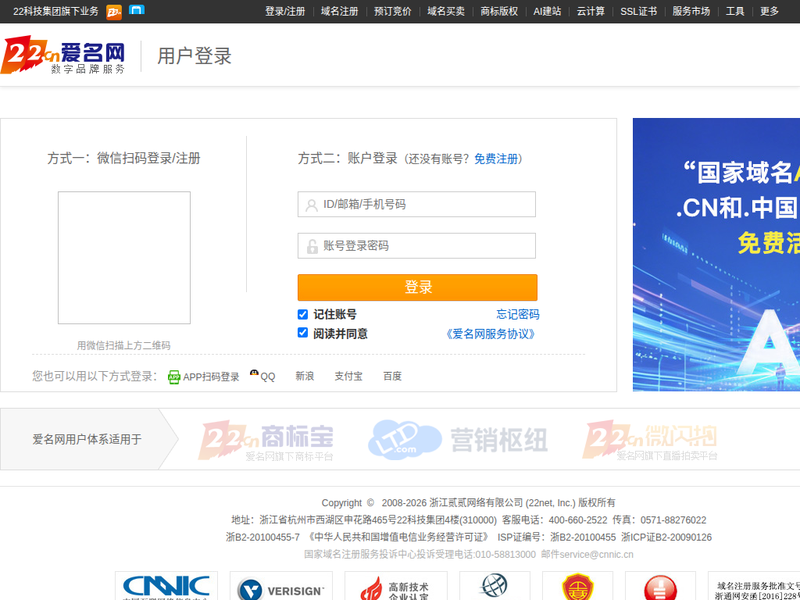The height and width of the screenshot is (600, 800).
Task: Focus the ID/邮箱/手机号码 input field
Action: (416, 204)
